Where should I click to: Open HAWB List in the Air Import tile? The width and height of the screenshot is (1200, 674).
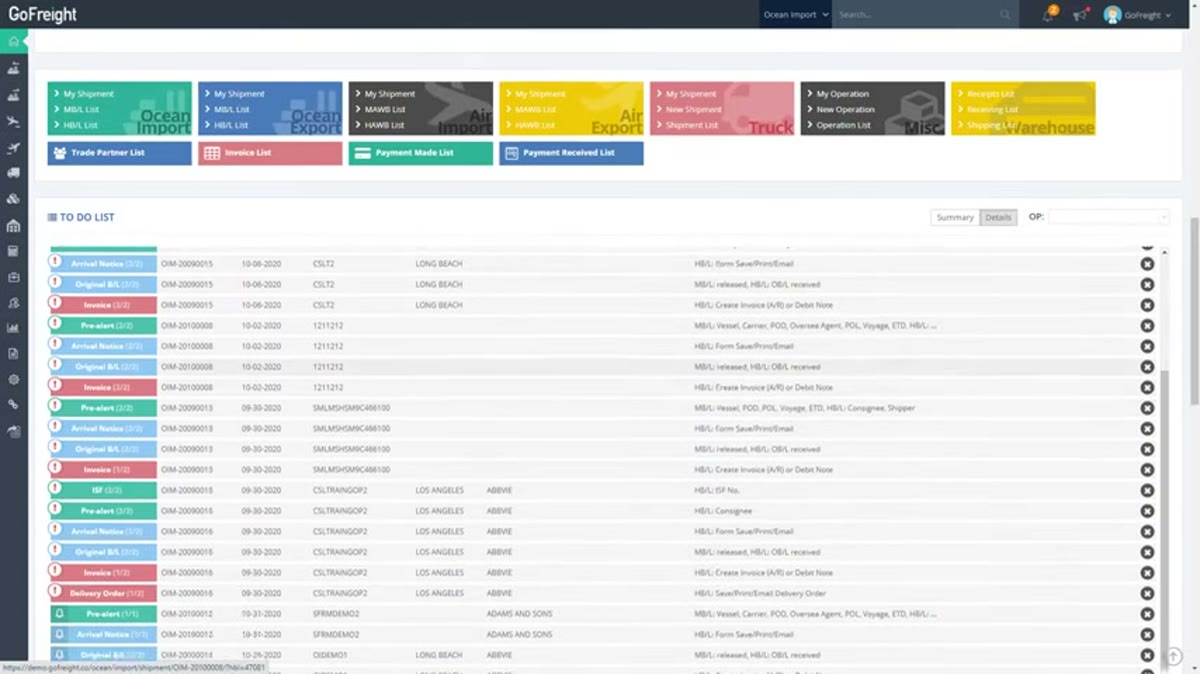[384, 125]
